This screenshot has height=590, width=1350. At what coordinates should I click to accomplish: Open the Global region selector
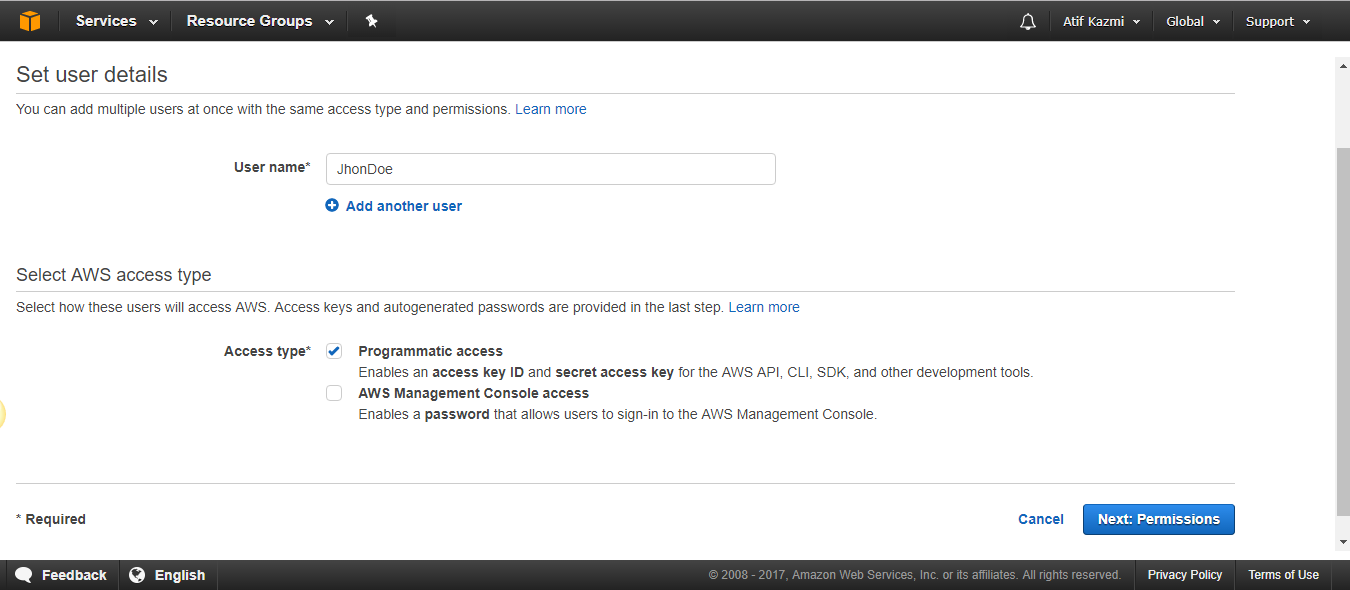pyautogui.click(x=1193, y=21)
